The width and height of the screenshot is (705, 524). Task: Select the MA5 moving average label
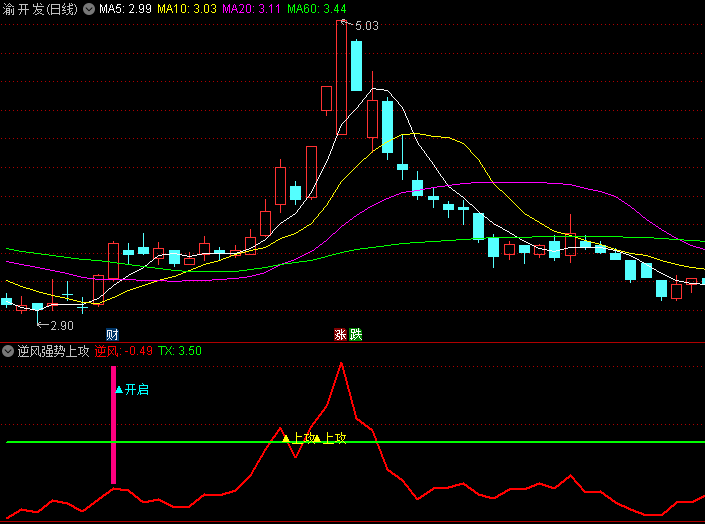coord(125,9)
